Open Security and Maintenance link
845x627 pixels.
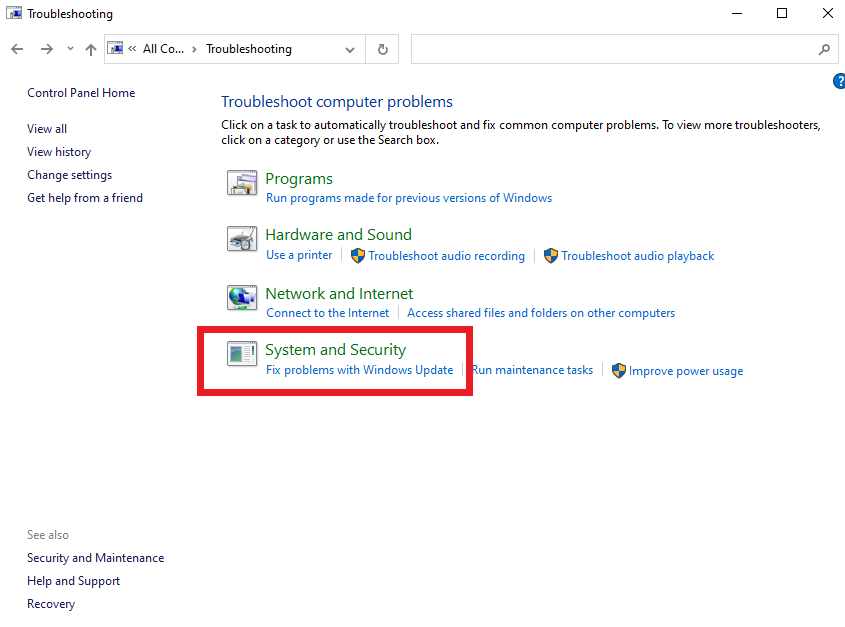(x=96, y=558)
